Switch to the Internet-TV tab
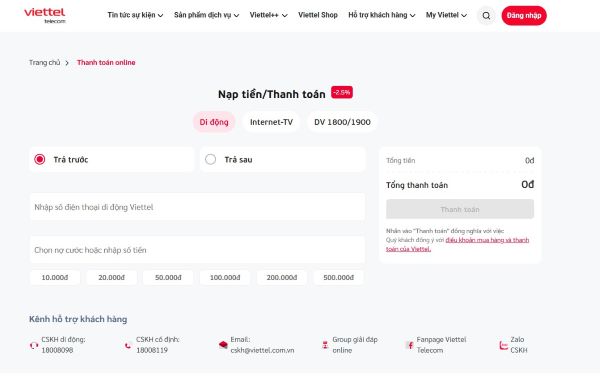The image size is (600, 379). click(271, 122)
